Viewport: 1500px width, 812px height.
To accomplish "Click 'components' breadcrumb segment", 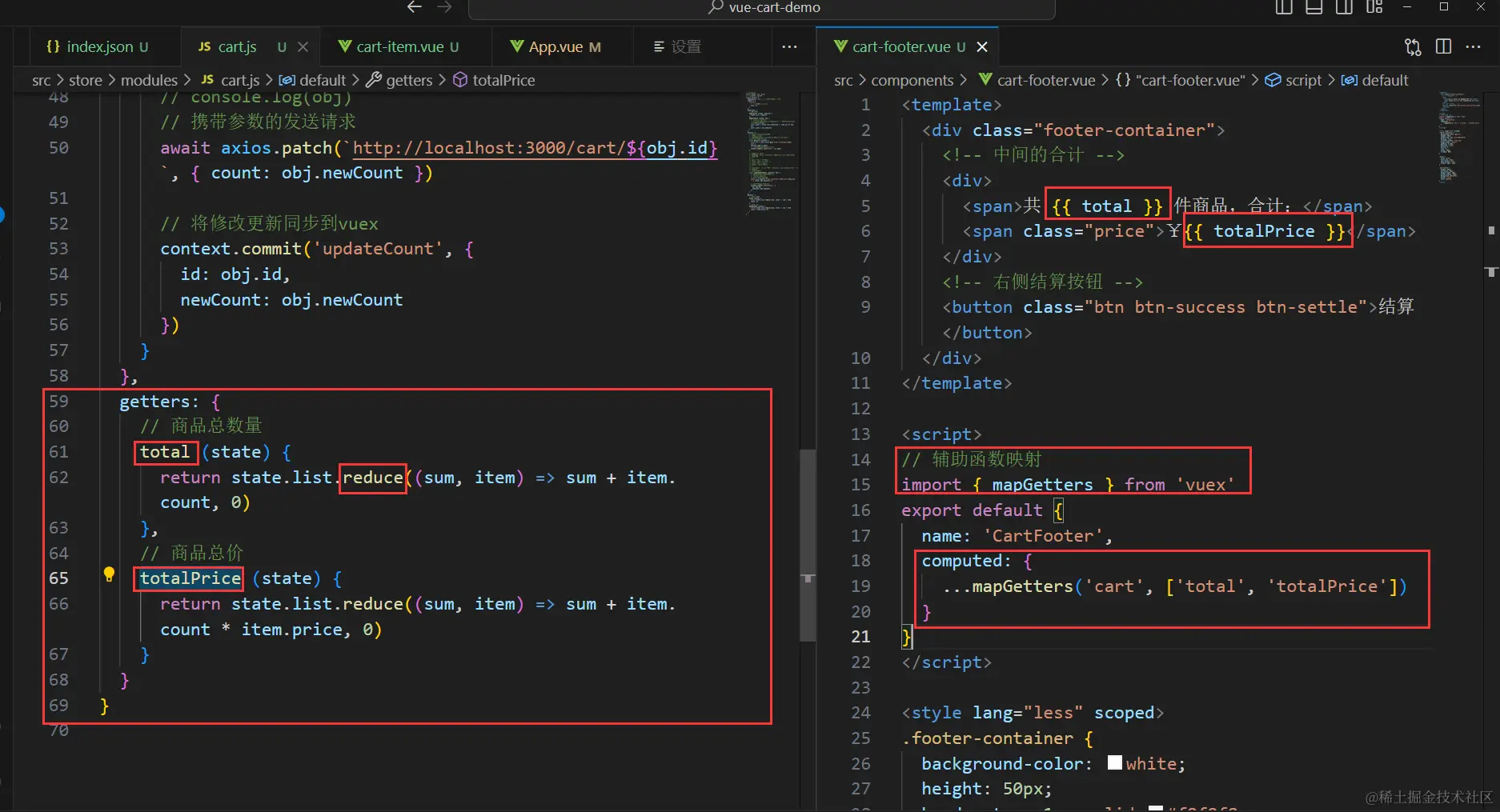I will pos(912,80).
